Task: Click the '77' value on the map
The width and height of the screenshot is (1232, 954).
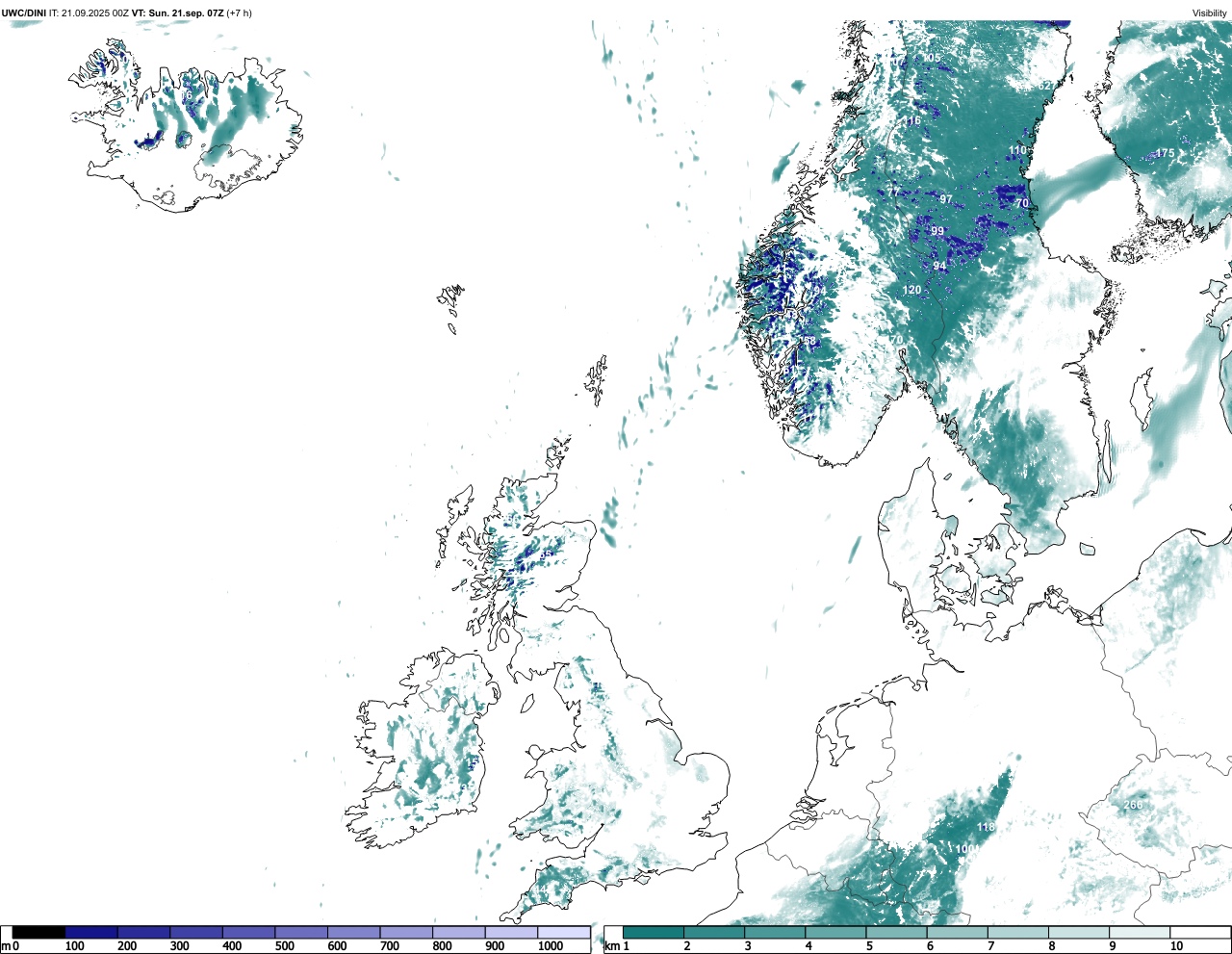Action: pos(892,193)
